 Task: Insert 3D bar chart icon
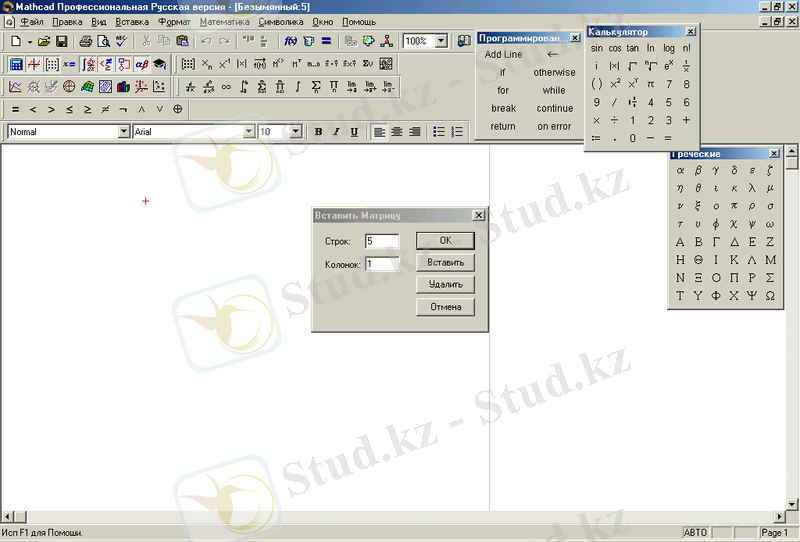(123, 87)
